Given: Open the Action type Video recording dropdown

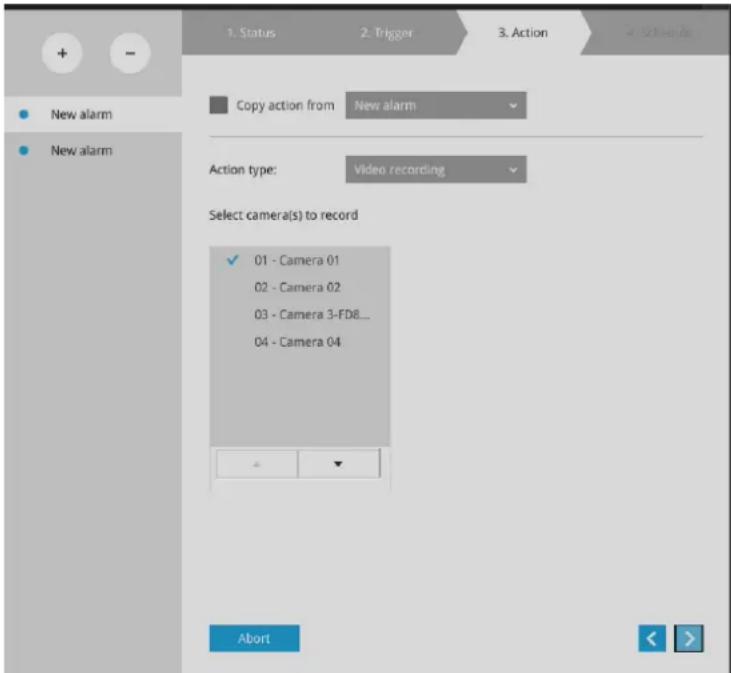Looking at the screenshot, I should 436,170.
